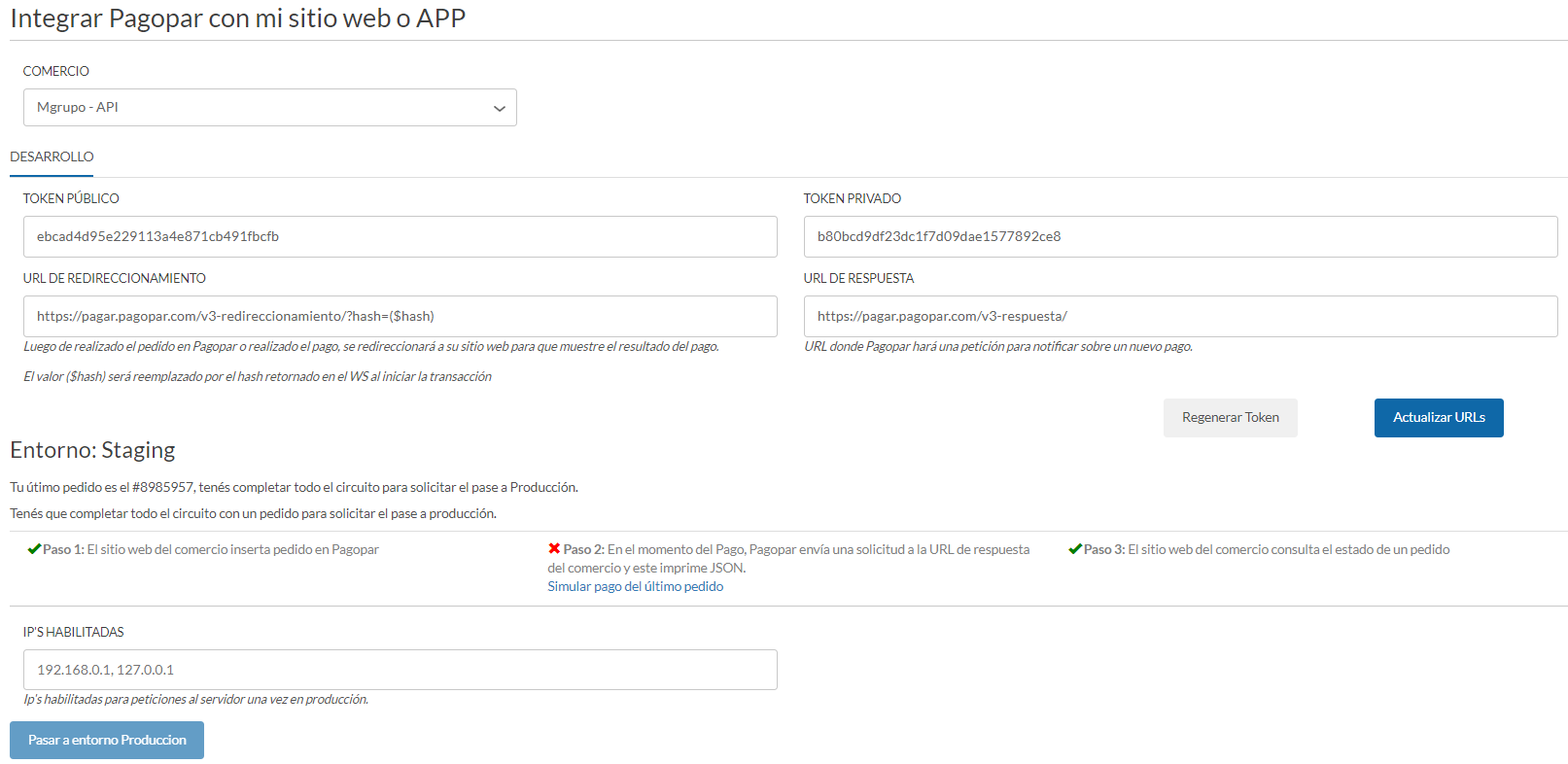Click the Actualizar URLs button
The image size is (1568, 764).
click(x=1439, y=417)
